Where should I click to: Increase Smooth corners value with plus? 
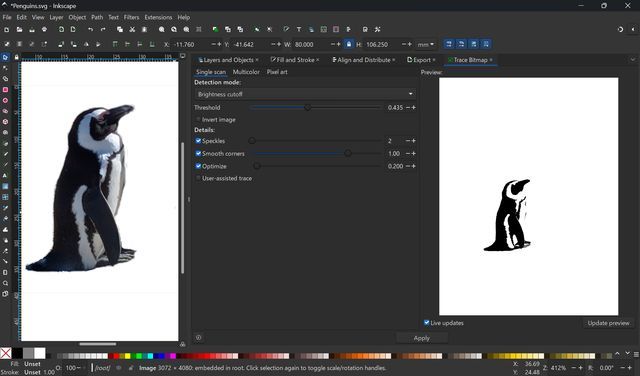tap(414, 154)
